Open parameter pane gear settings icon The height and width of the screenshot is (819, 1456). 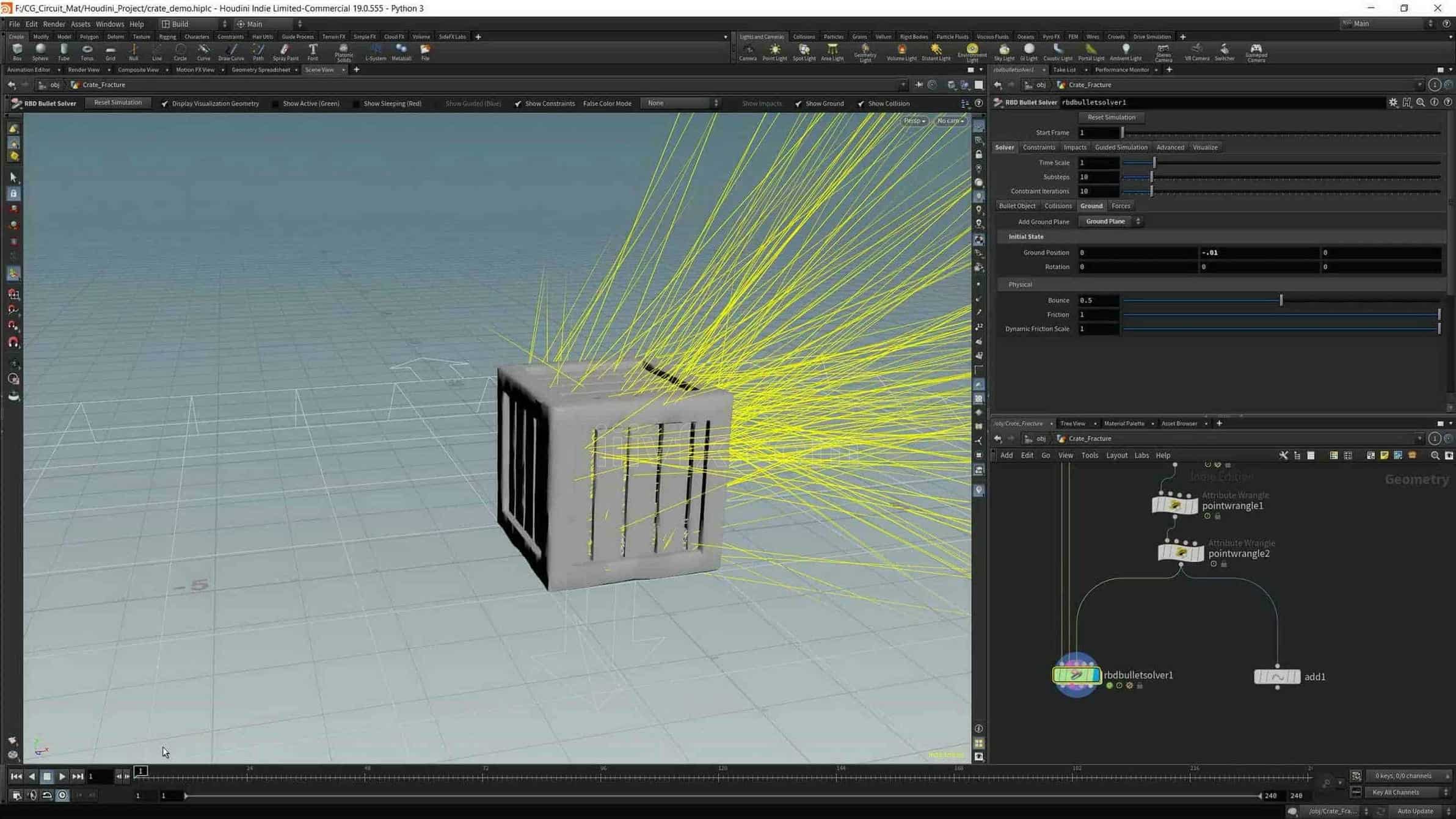point(1393,103)
